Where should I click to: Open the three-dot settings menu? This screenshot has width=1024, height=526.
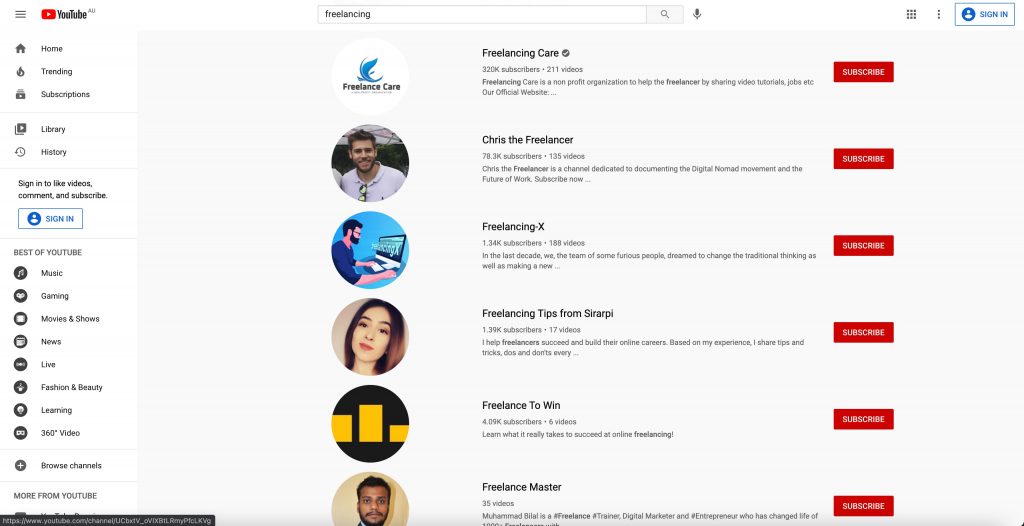(x=938, y=14)
